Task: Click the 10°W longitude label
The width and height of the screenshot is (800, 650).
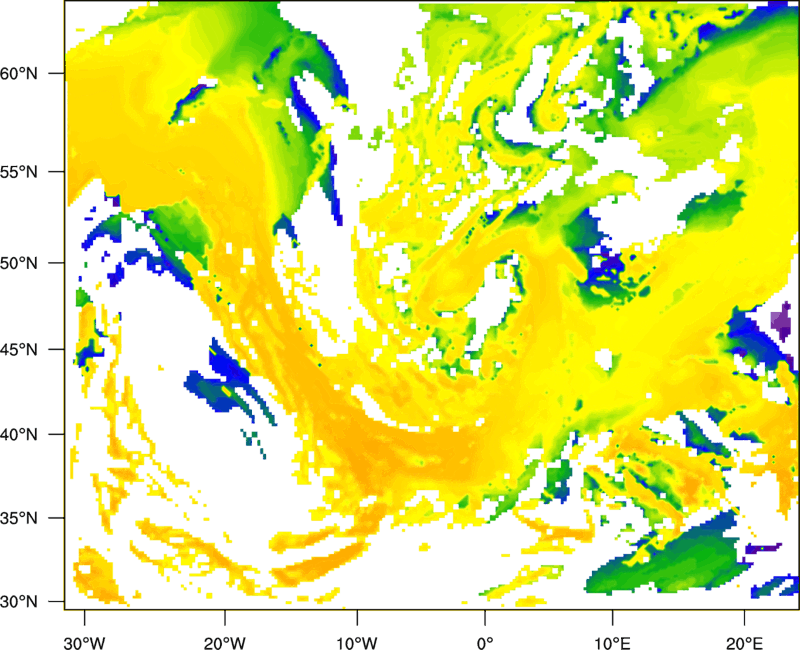Action: point(357,643)
